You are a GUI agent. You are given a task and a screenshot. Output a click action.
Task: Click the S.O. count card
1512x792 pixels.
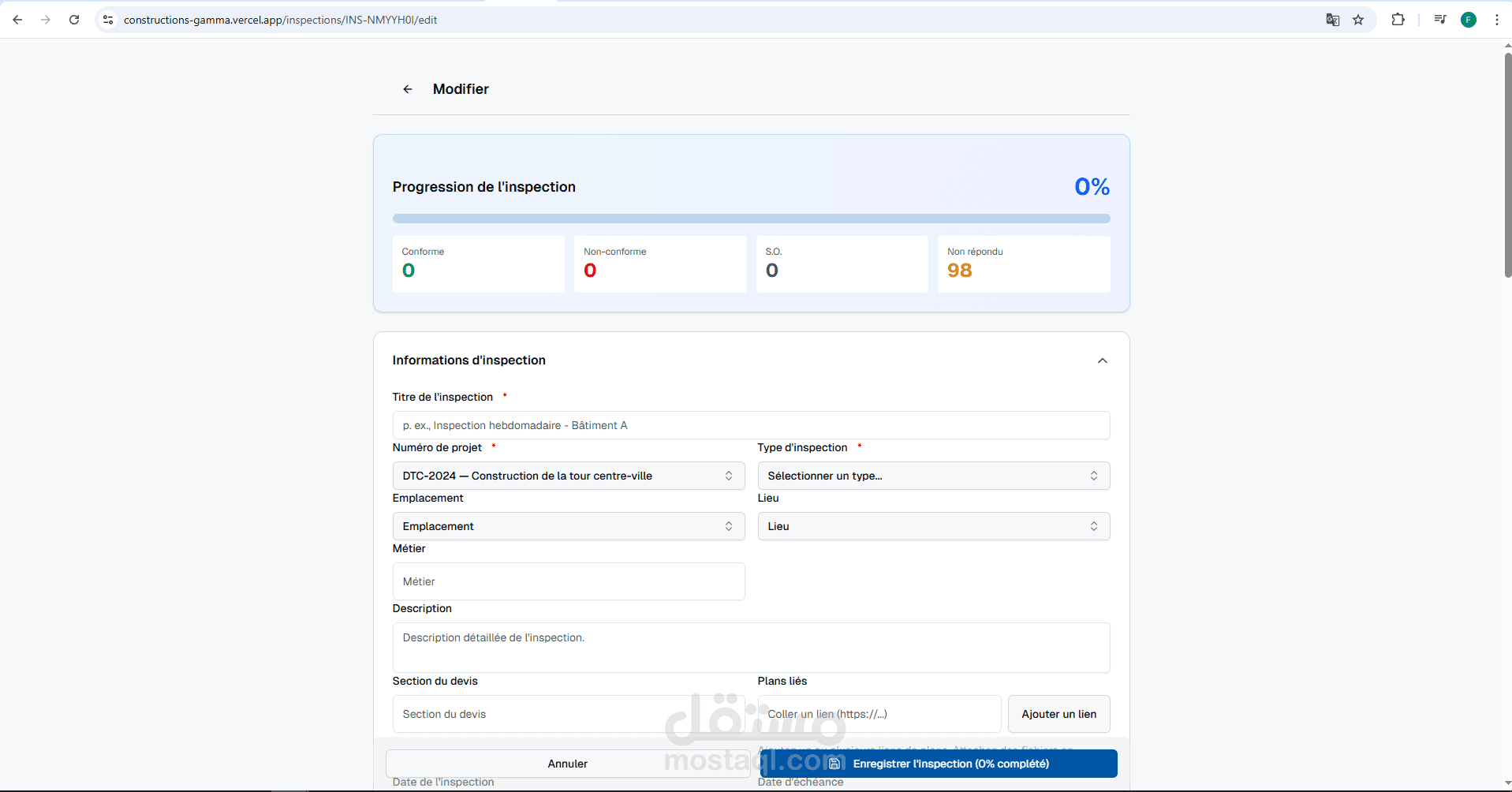tap(842, 264)
